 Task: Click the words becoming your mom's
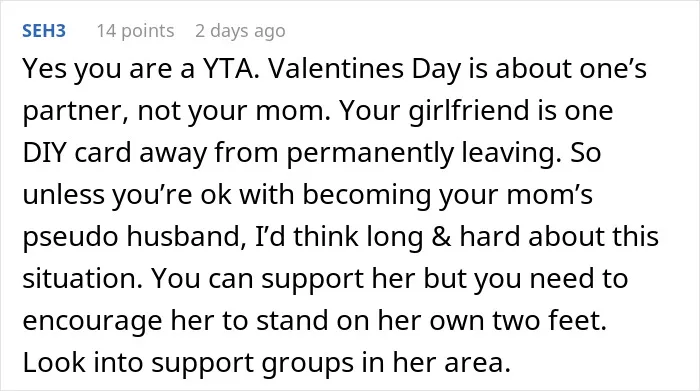point(448,195)
